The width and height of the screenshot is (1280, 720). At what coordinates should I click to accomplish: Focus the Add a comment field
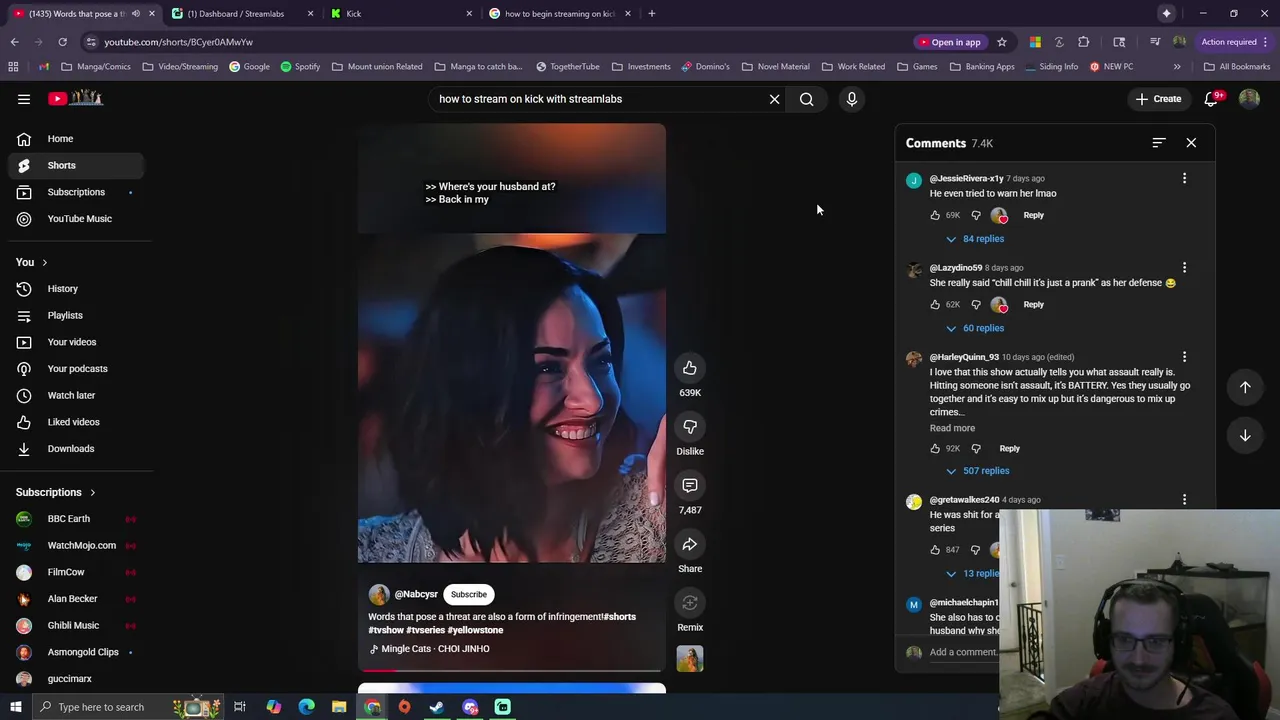click(x=963, y=652)
